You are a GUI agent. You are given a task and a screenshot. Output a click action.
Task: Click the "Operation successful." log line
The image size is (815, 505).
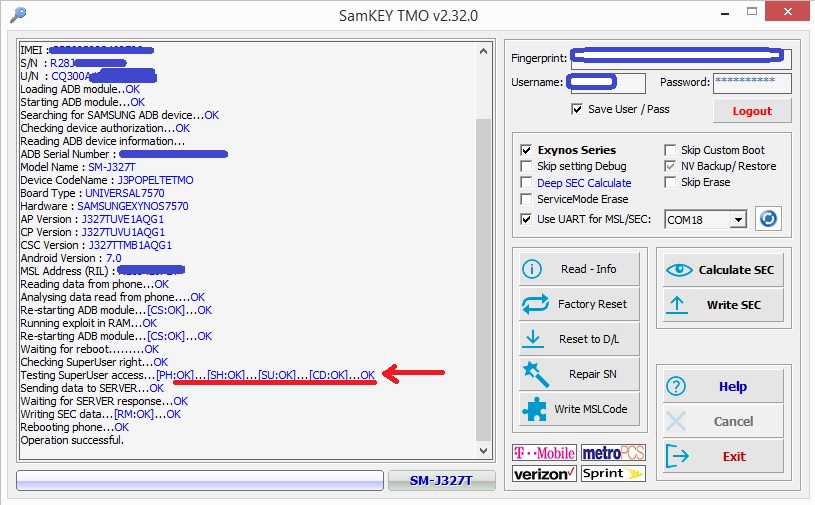click(x=72, y=441)
